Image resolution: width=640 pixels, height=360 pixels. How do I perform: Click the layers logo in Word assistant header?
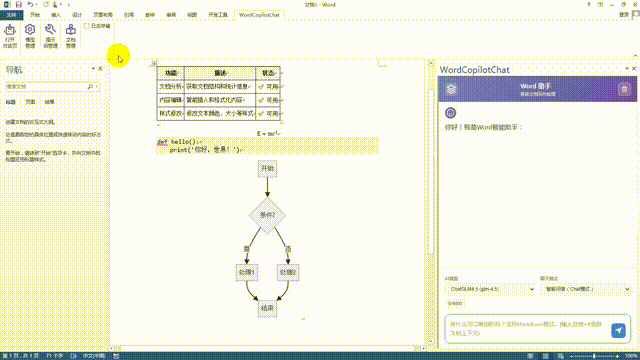(451, 89)
